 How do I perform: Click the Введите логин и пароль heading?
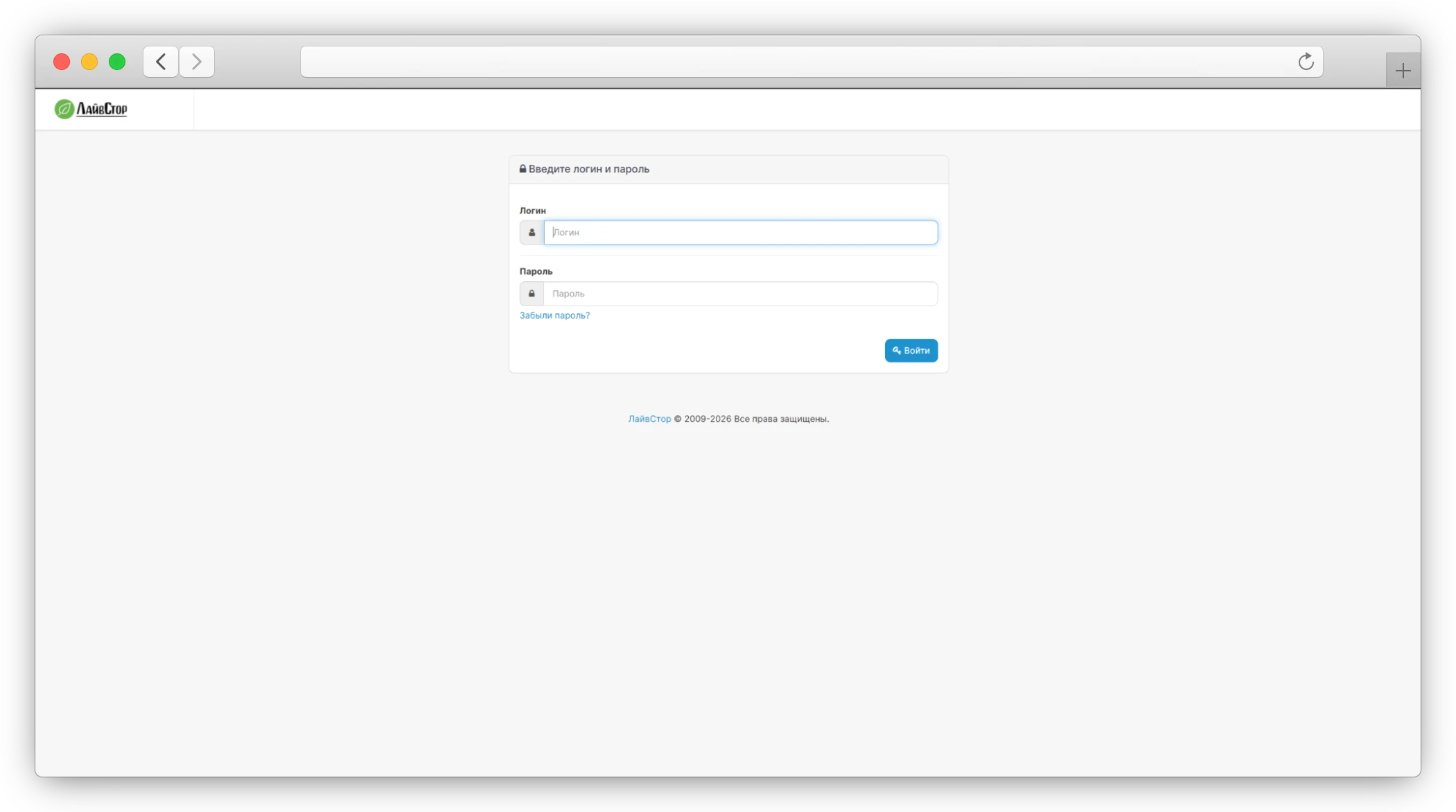click(588, 169)
